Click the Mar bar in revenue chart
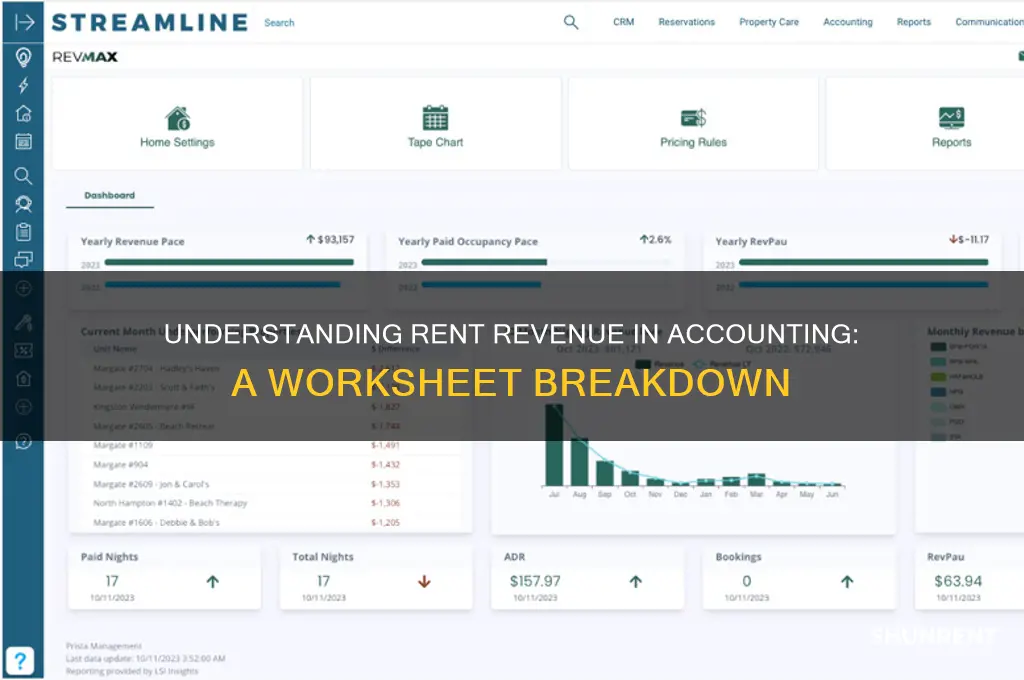1024x680 pixels. tap(756, 479)
